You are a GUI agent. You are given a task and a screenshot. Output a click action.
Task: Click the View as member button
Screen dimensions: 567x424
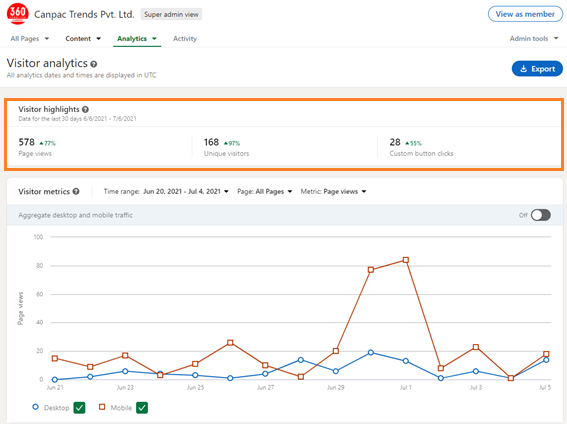click(525, 14)
